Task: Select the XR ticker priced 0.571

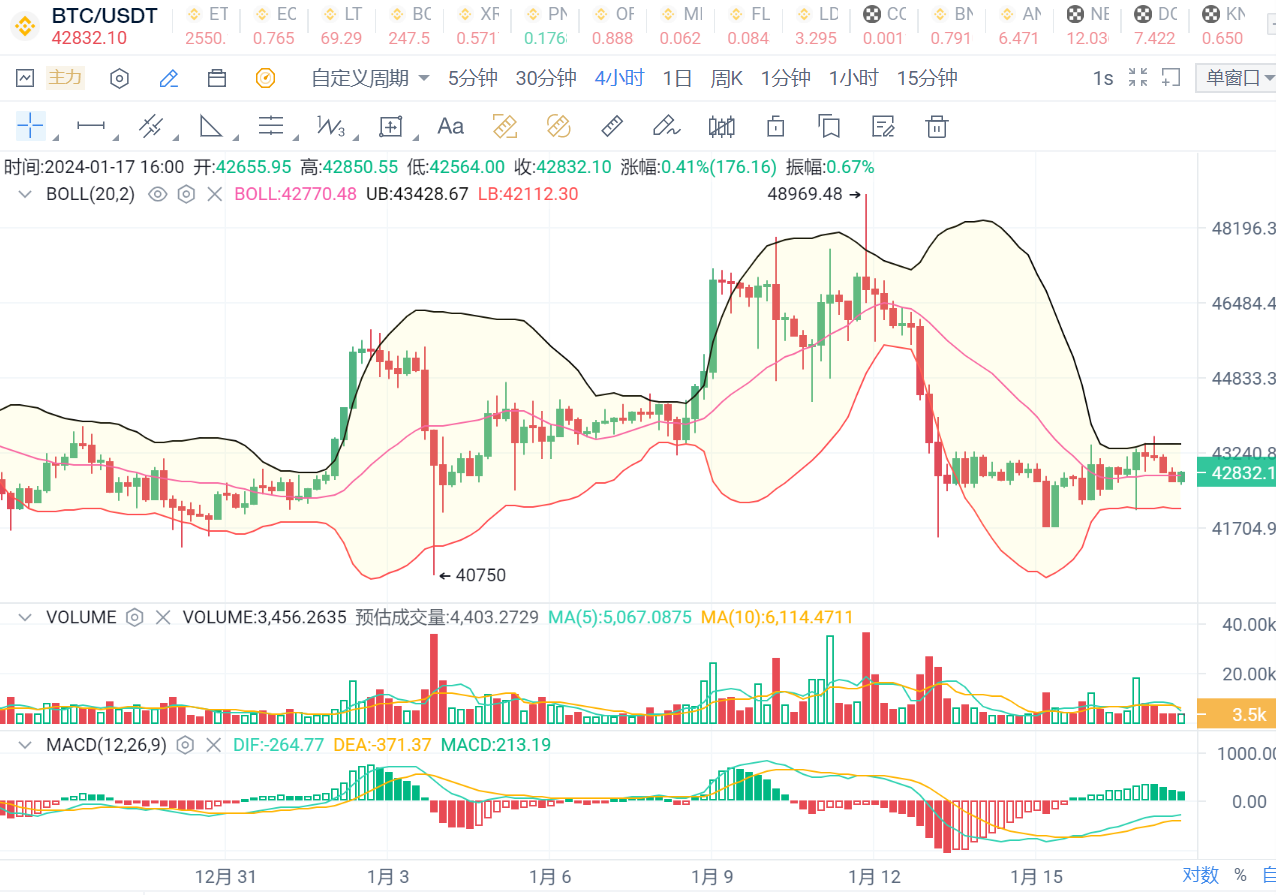Action: pyautogui.click(x=479, y=26)
